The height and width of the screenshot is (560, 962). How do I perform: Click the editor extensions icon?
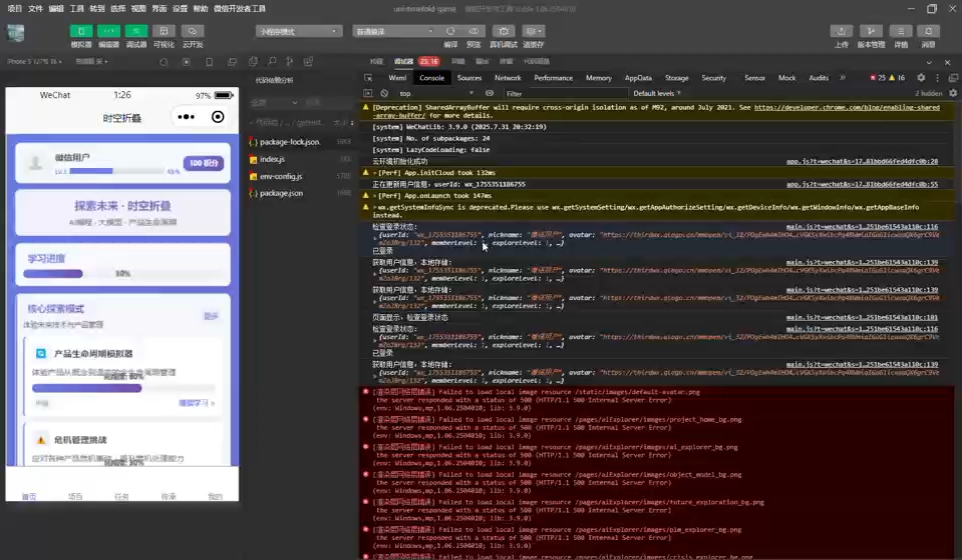tap(308, 61)
